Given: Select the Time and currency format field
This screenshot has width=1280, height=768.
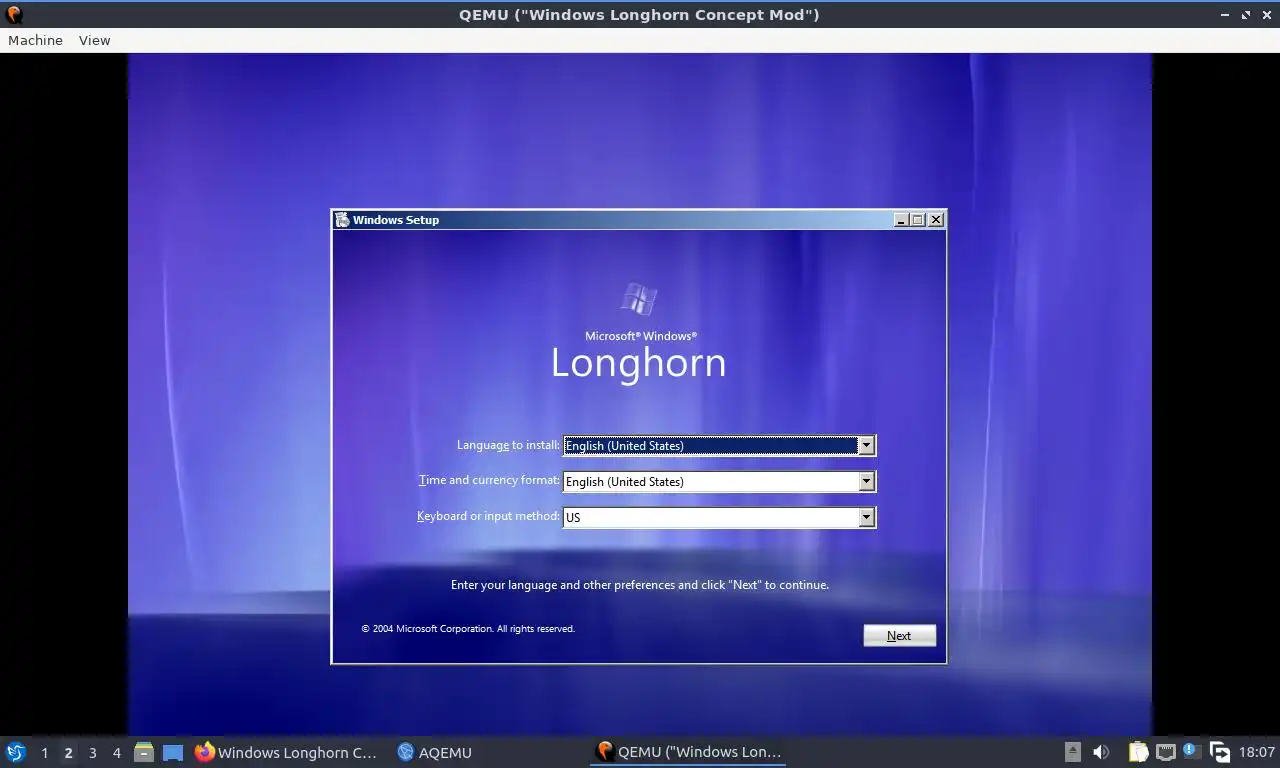Looking at the screenshot, I should click(x=719, y=481).
